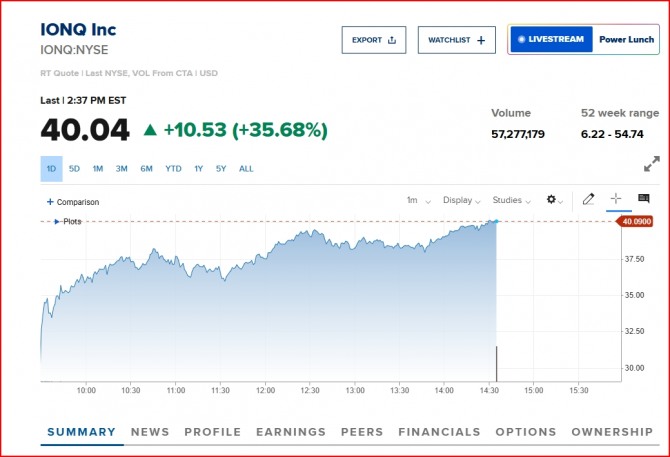Open the Display dropdown
The height and width of the screenshot is (457, 670).
coord(461,200)
